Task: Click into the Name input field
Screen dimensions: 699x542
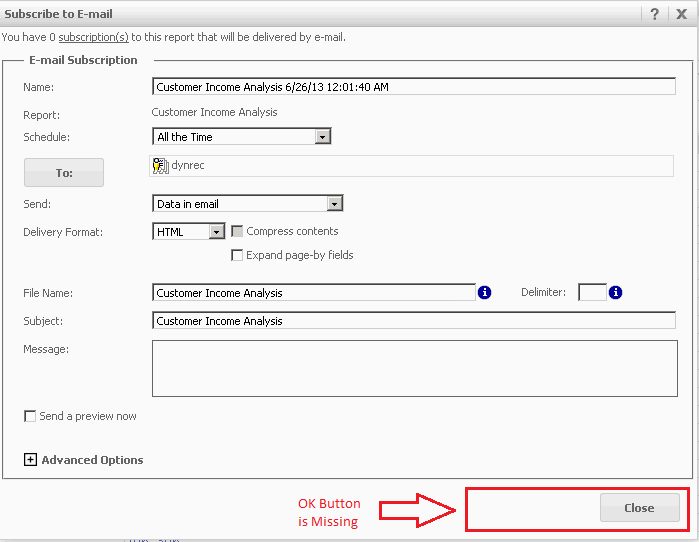Action: pos(414,87)
